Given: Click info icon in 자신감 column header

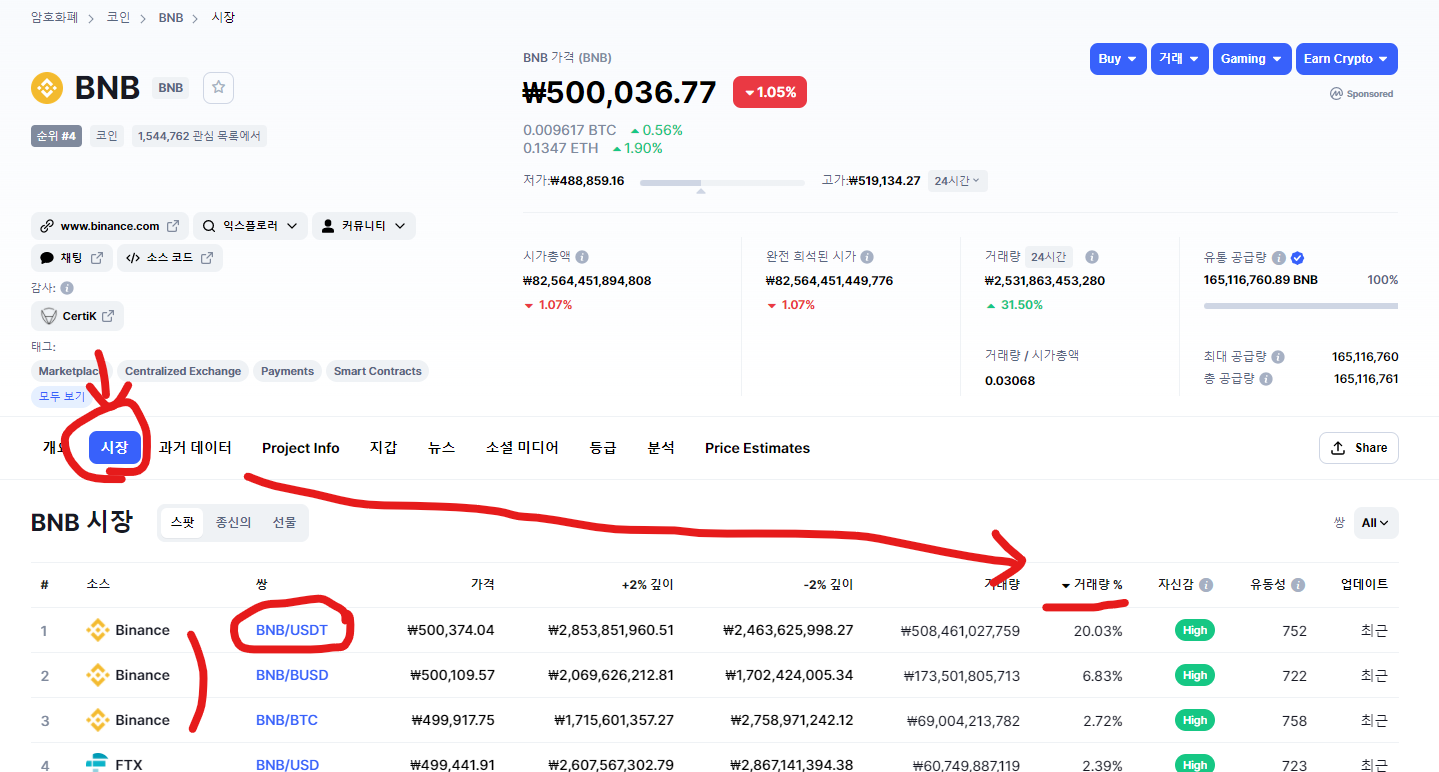Looking at the screenshot, I should point(1206,585).
